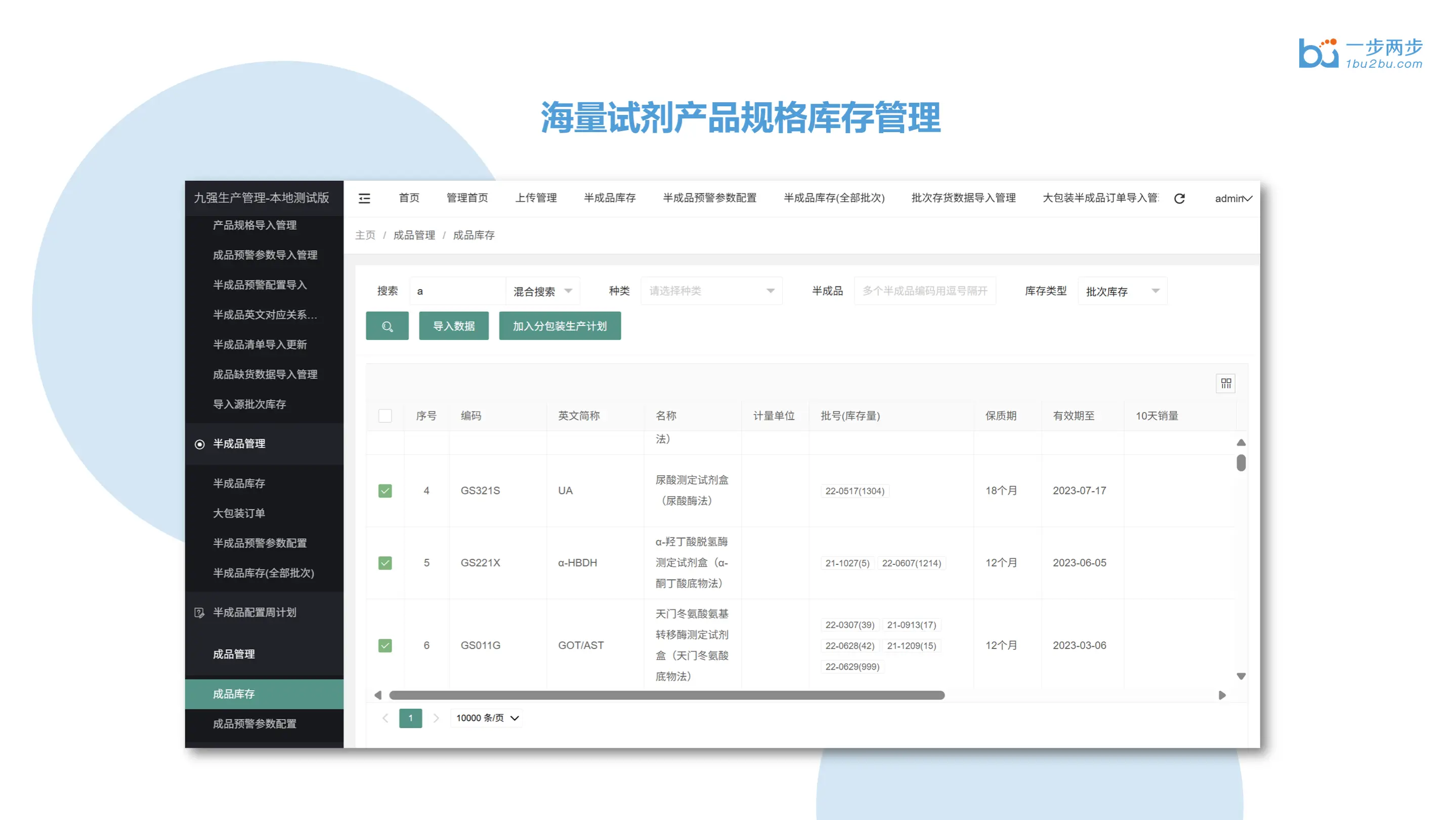Click the green search magnifier button

pyautogui.click(x=387, y=326)
